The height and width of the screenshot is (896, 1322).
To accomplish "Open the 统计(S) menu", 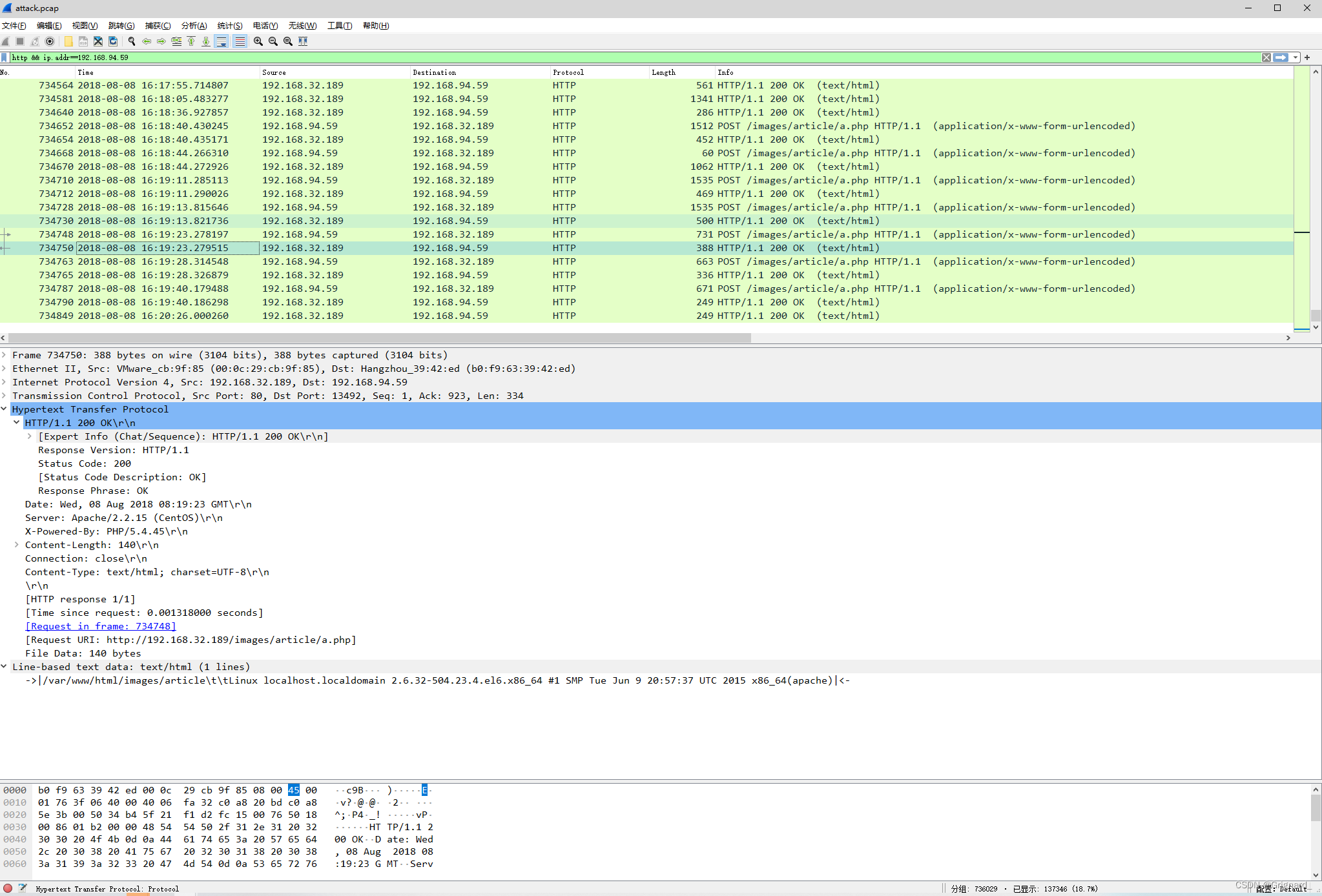I will 230,26.
